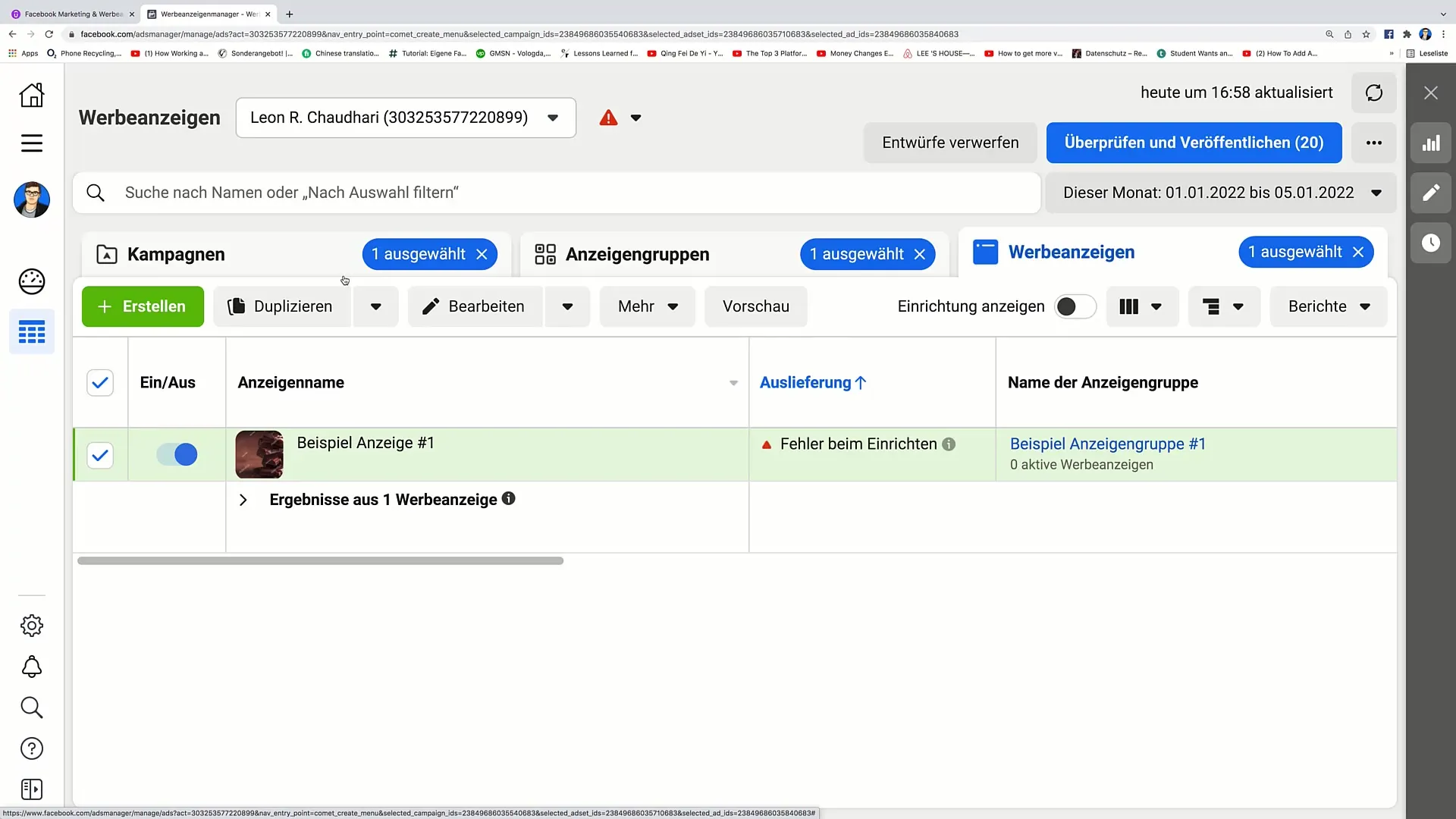Click the notifications bell icon

(x=32, y=667)
